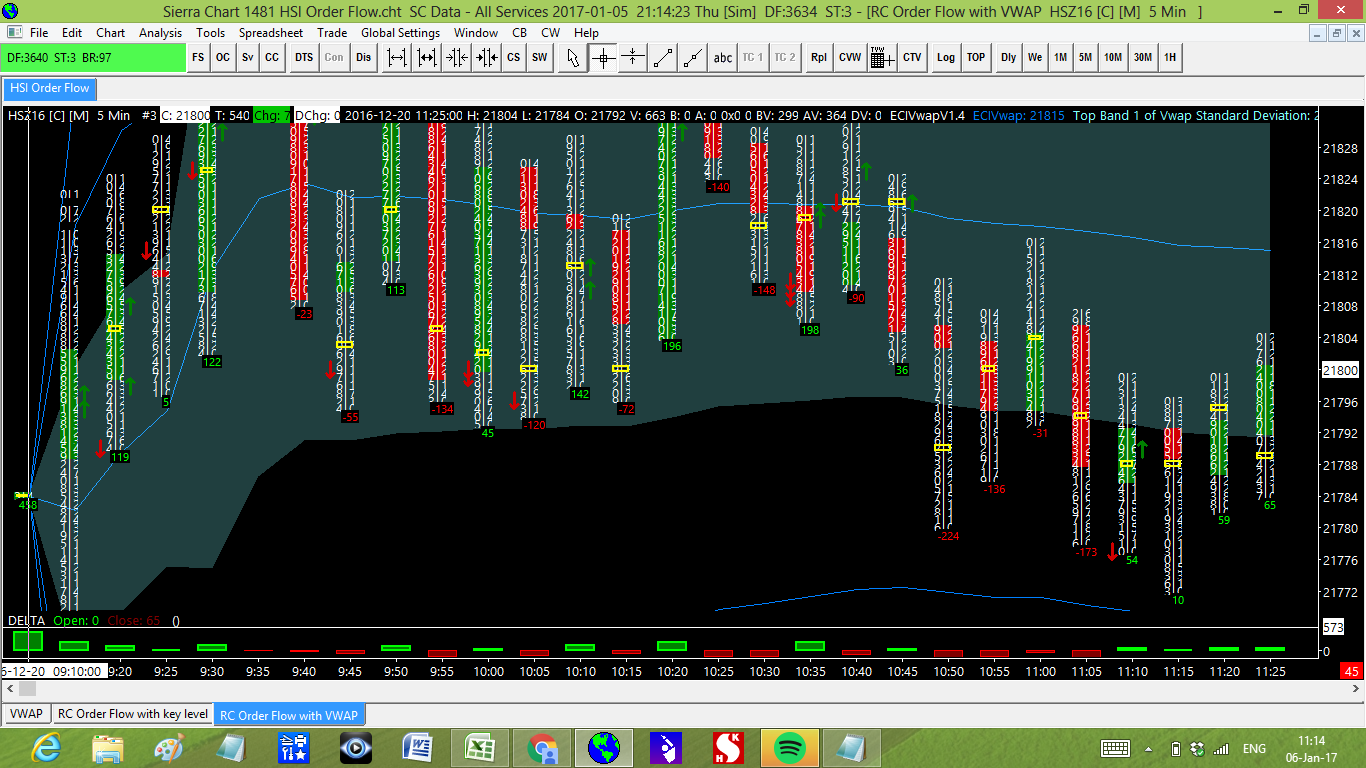Viewport: 1366px width, 768px height.
Task: Select the HSI Order Flow chartbook tab
Action: 49,88
